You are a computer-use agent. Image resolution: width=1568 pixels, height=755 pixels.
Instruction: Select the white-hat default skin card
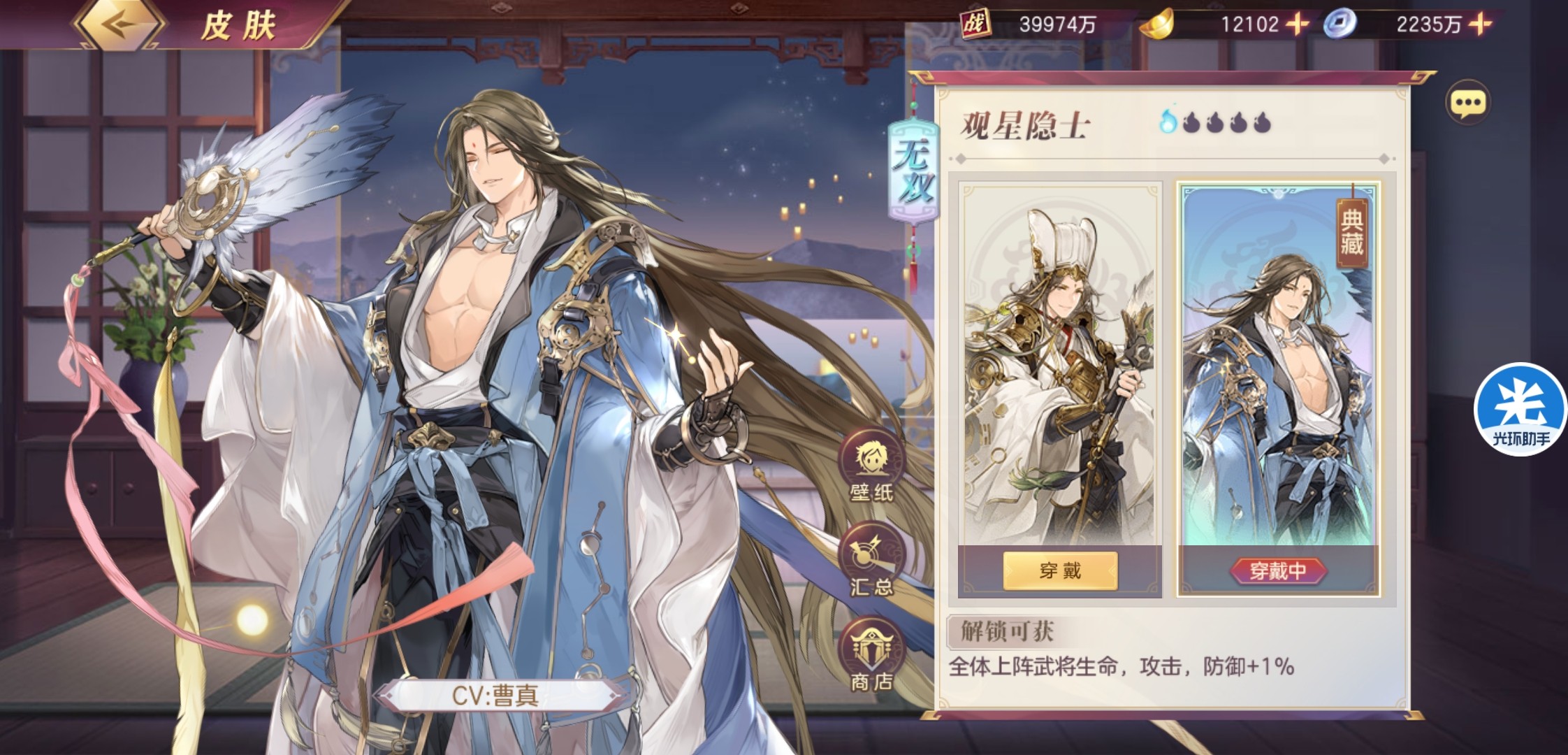pyautogui.click(x=1060, y=364)
